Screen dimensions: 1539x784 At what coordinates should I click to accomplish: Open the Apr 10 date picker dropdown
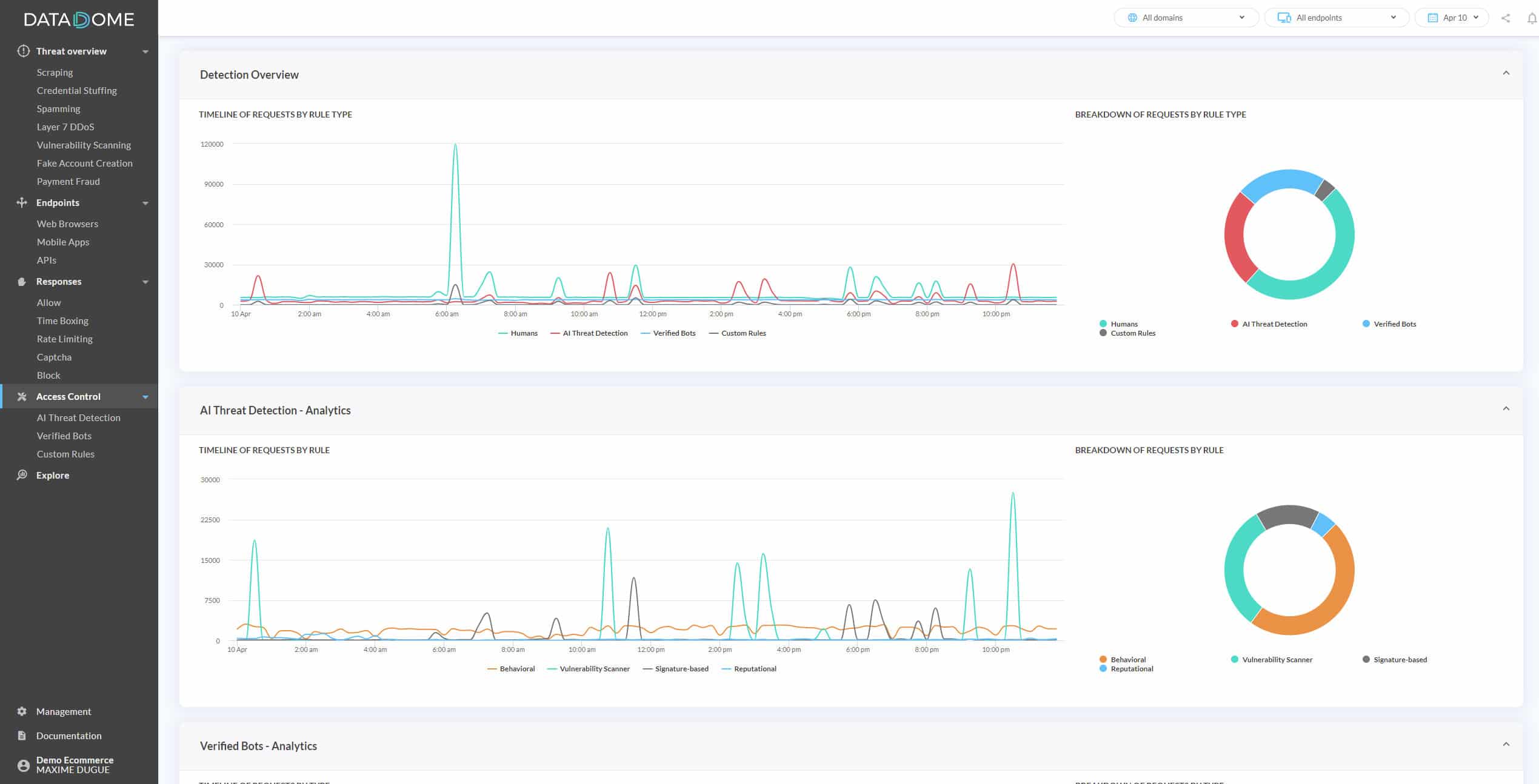click(1451, 17)
